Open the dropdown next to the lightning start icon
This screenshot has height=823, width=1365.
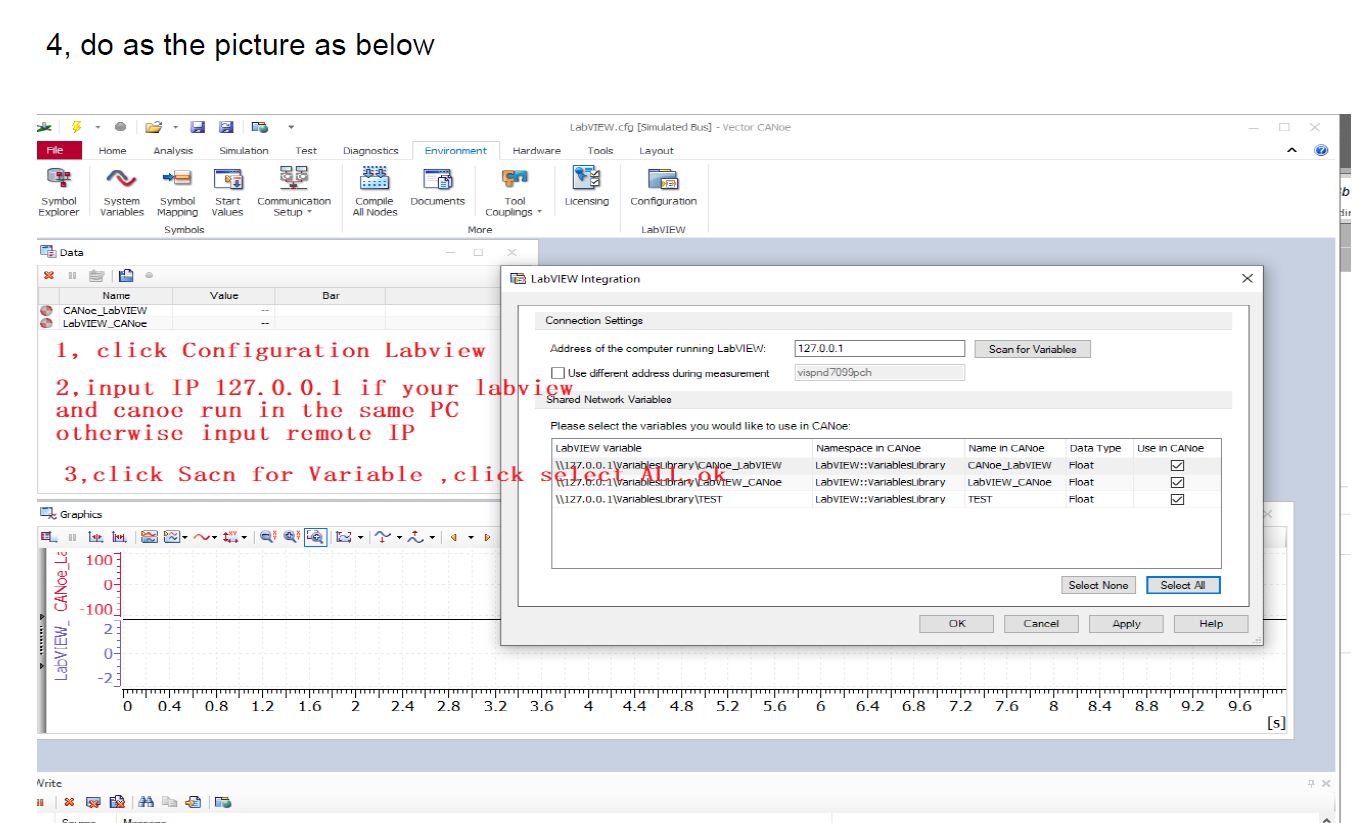98,127
